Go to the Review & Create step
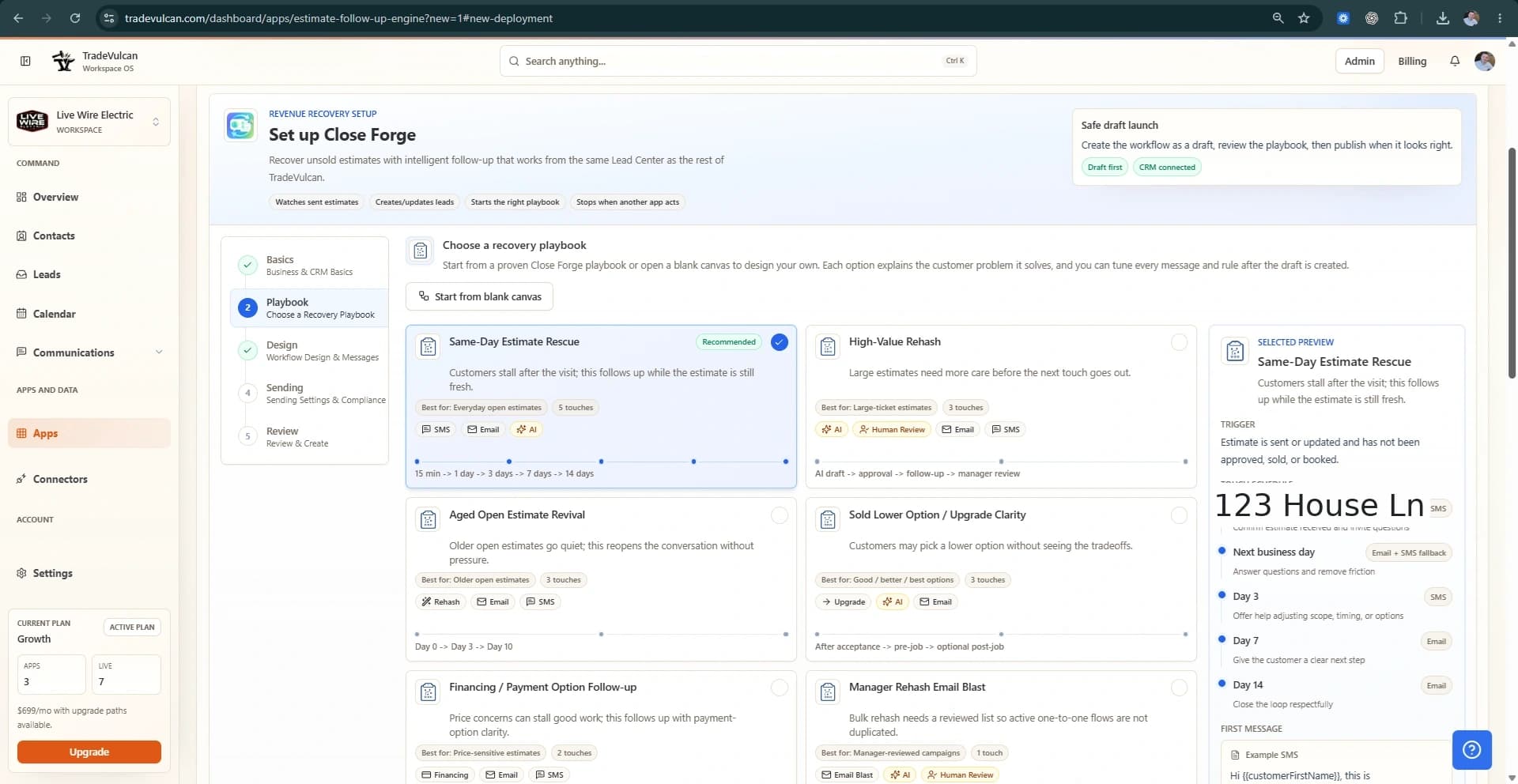This screenshot has height=784, width=1518. point(308,436)
